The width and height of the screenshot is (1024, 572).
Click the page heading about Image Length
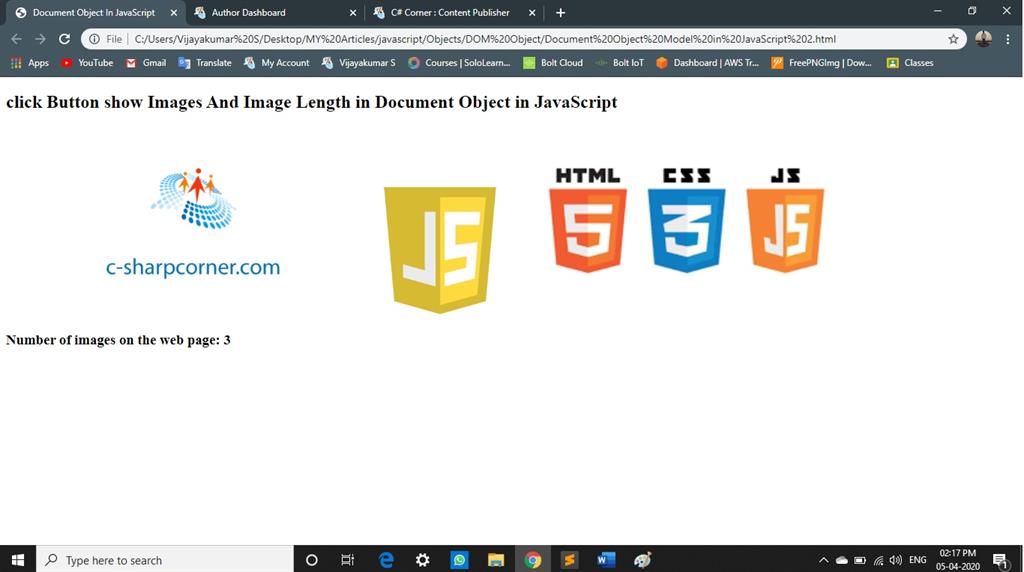[312, 103]
